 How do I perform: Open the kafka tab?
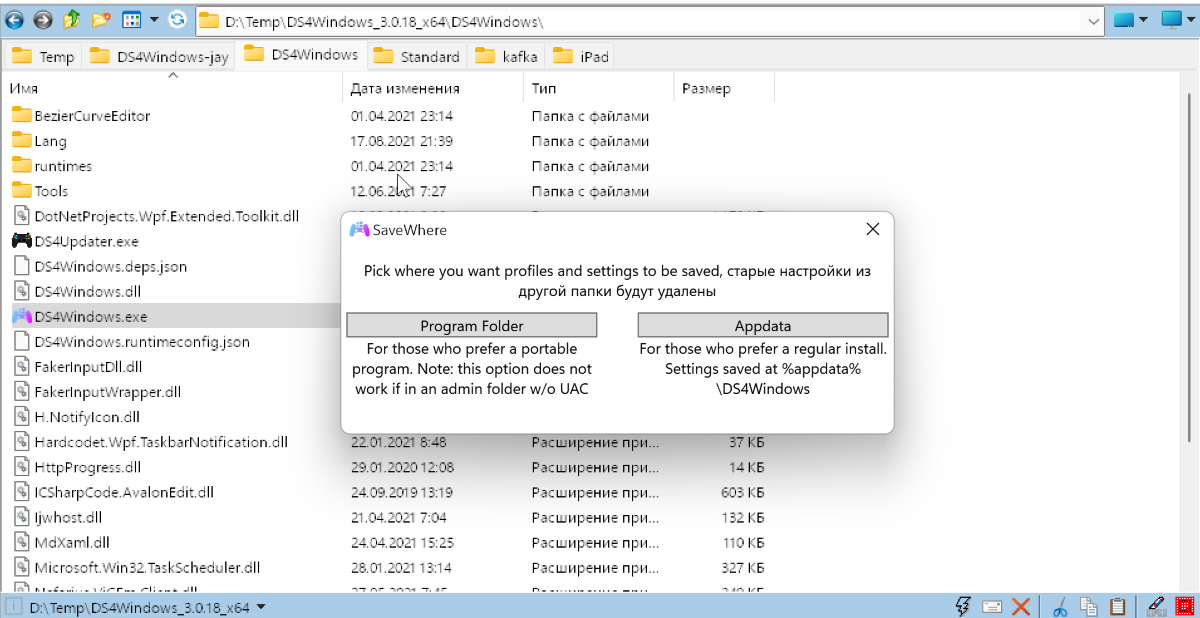tap(507, 57)
